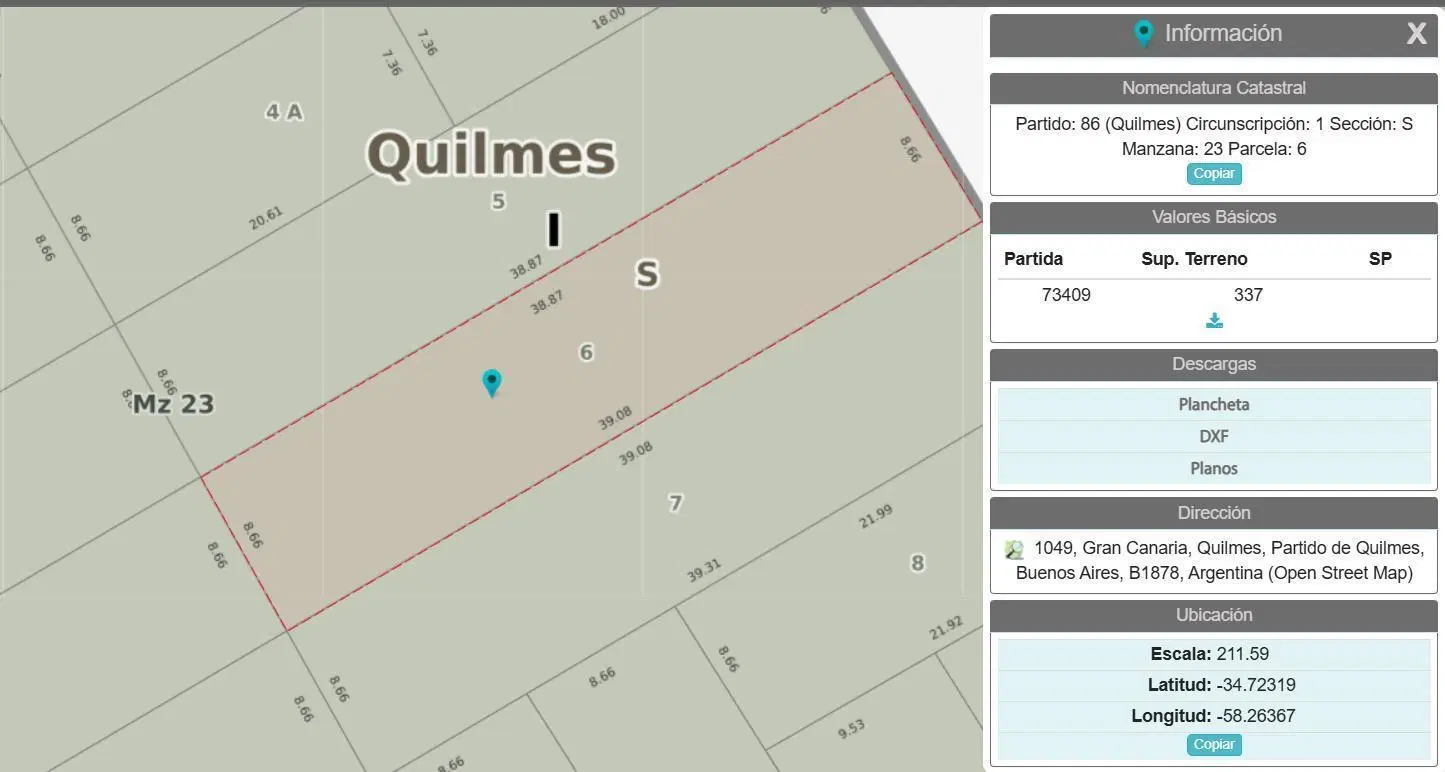The height and width of the screenshot is (772, 1445).
Task: Click the Mz 23 block label
Action: click(173, 404)
